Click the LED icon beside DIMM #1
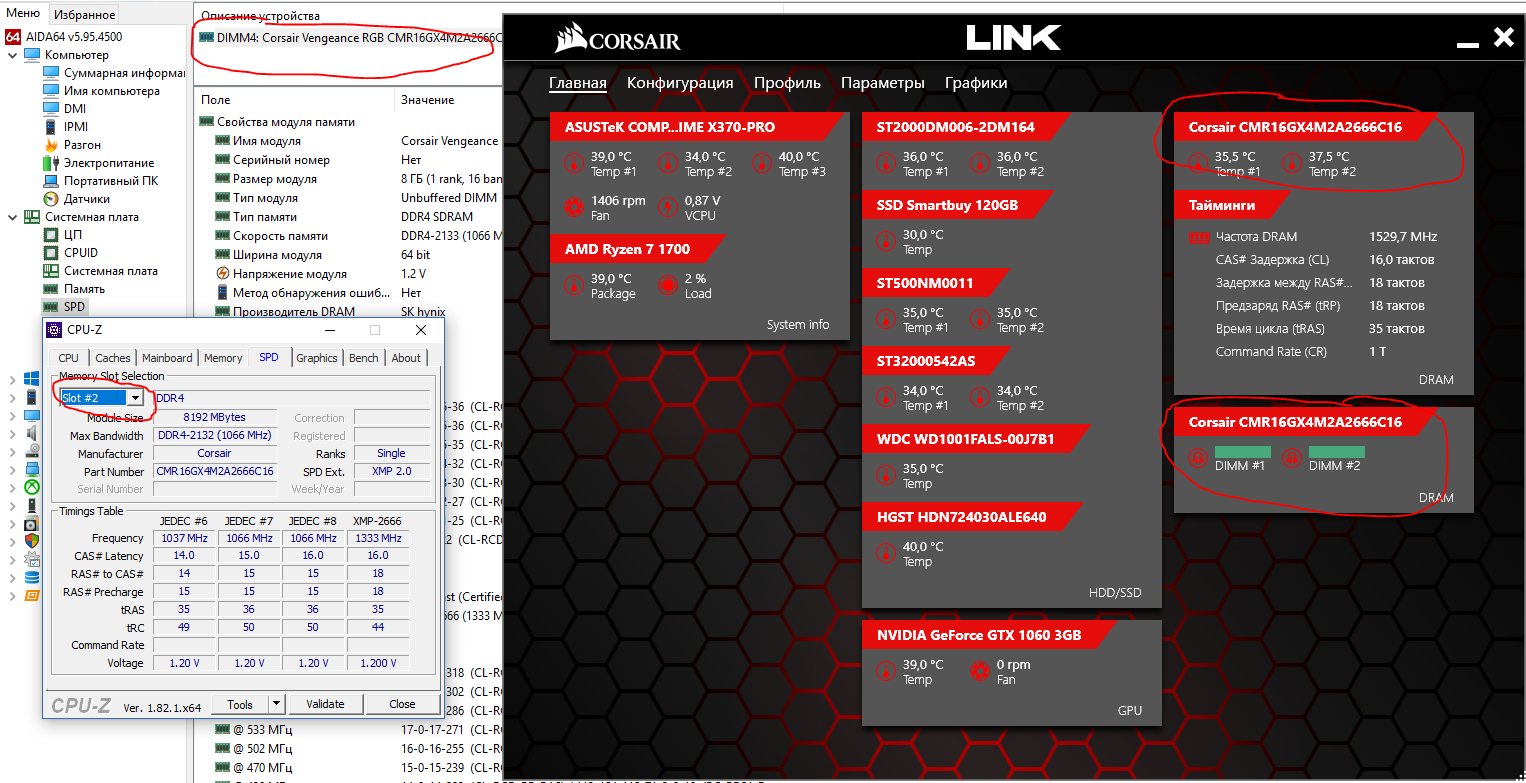 pyautogui.click(x=1198, y=458)
